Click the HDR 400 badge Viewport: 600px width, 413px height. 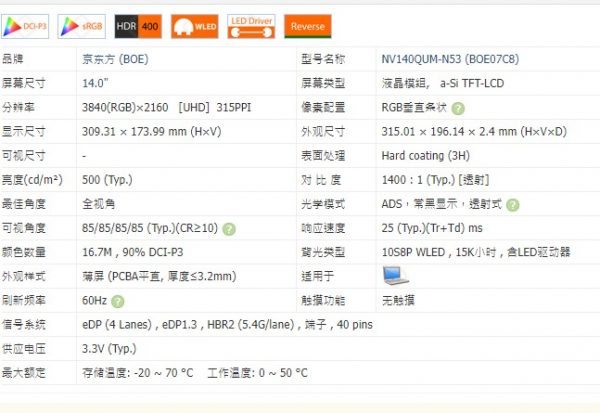point(138,26)
